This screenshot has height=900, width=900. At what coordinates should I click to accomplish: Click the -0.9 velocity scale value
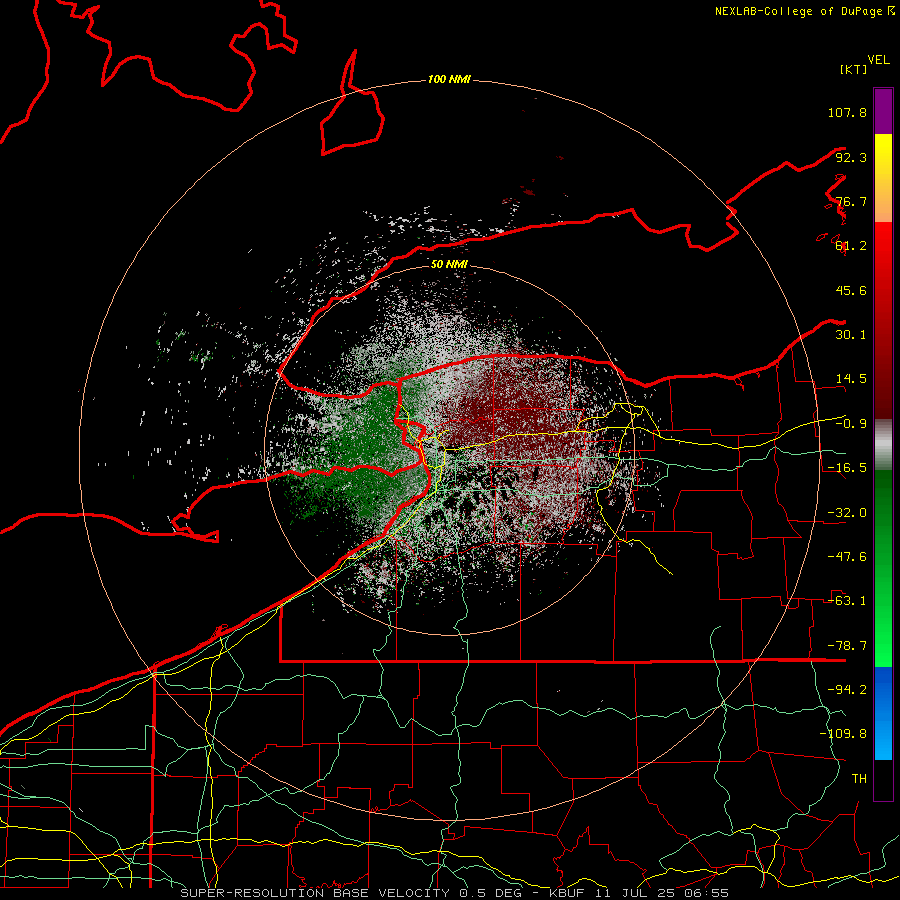click(851, 424)
